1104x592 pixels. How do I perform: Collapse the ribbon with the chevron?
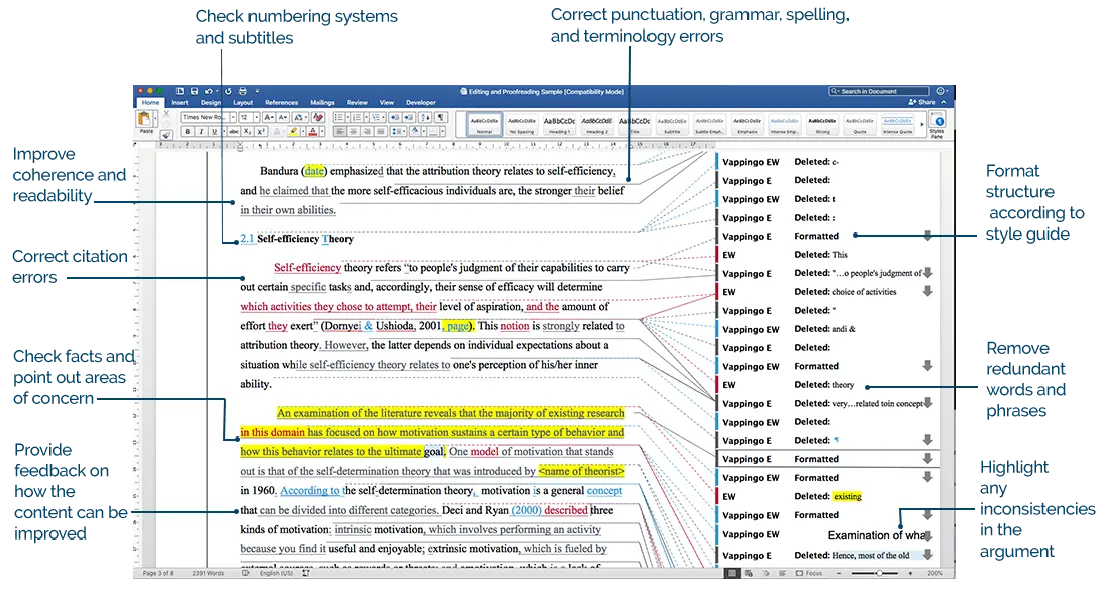pos(944,101)
